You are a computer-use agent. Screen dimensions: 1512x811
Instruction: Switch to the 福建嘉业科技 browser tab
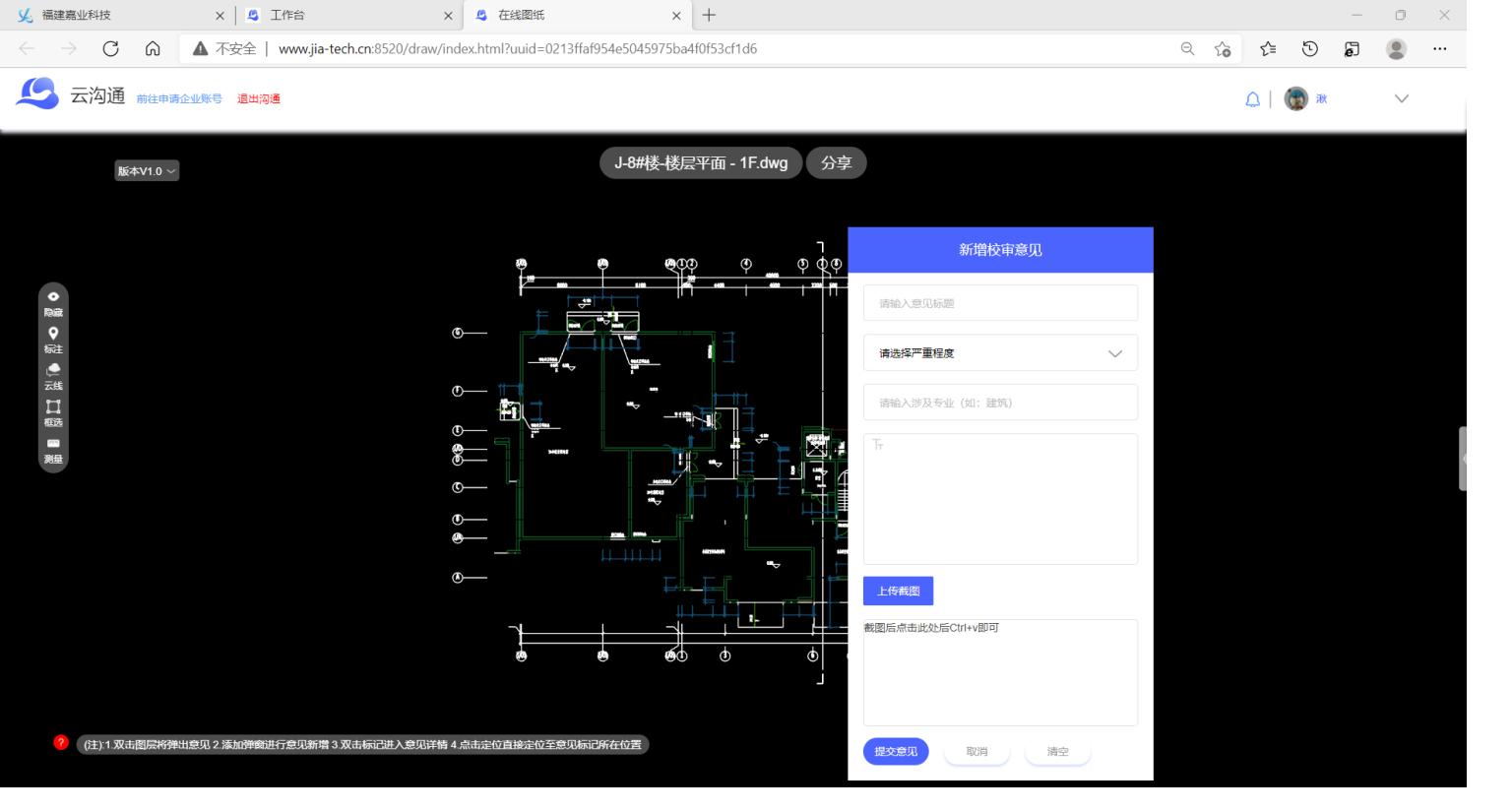click(118, 16)
